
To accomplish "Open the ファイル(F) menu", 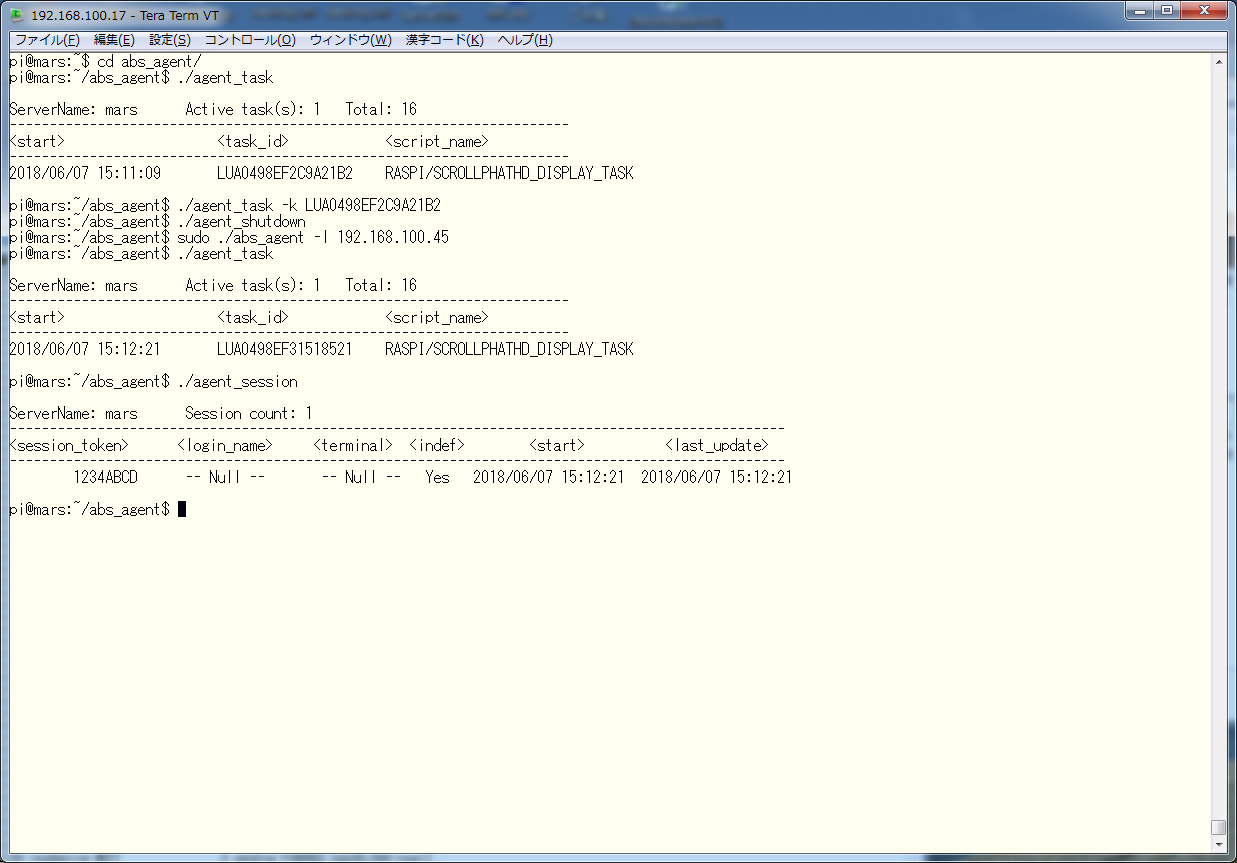I will pyautogui.click(x=47, y=40).
